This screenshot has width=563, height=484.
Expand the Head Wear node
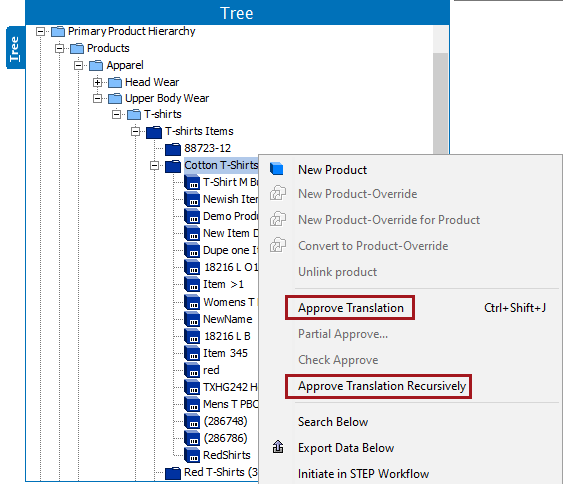point(97,83)
